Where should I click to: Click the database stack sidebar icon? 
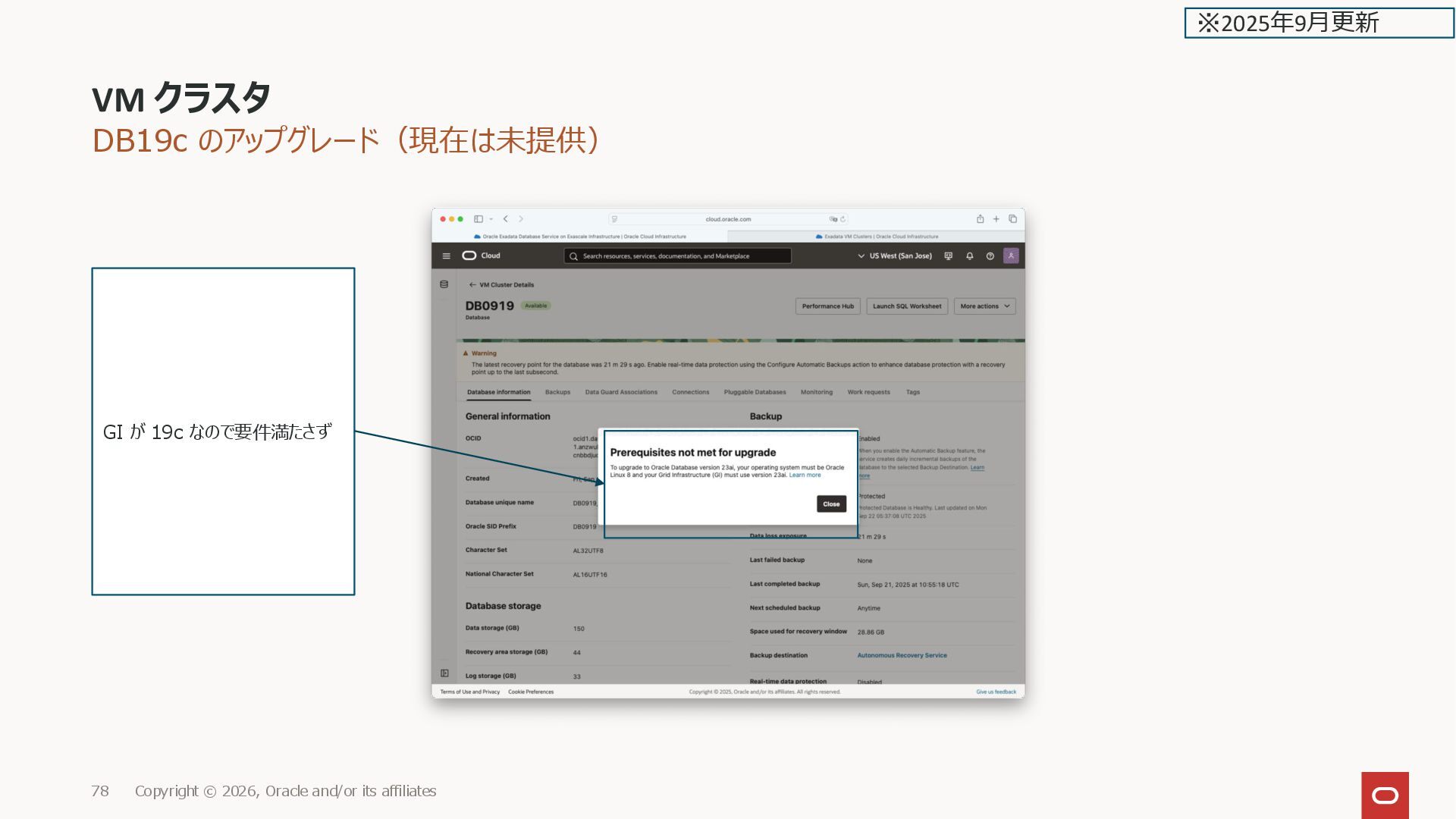(x=444, y=285)
